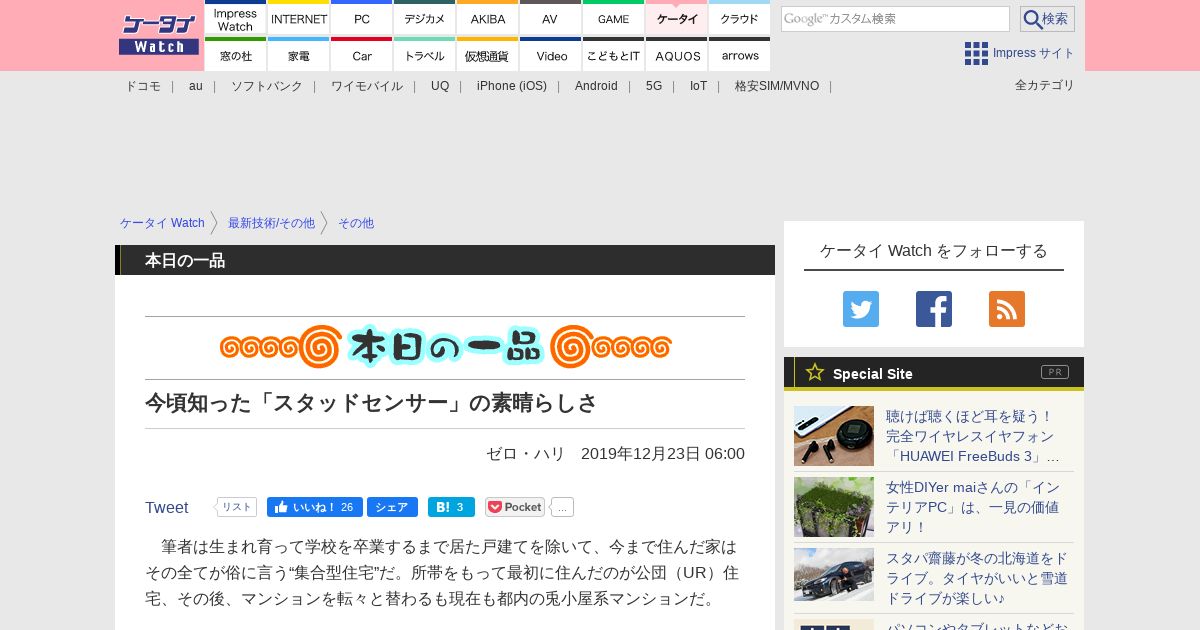Click the PR badge in Special Site
Image resolution: width=1200 pixels, height=630 pixels.
pos(1055,372)
